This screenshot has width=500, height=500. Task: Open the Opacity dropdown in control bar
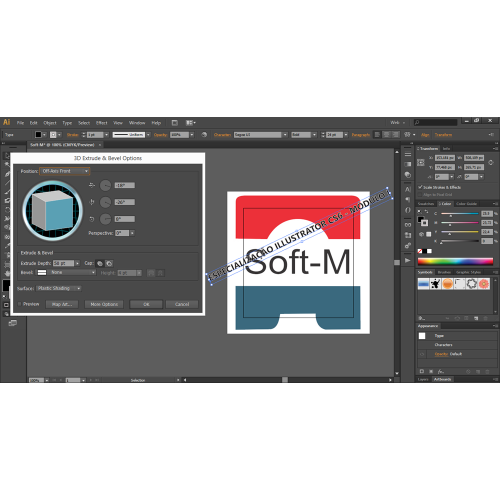click(192, 135)
